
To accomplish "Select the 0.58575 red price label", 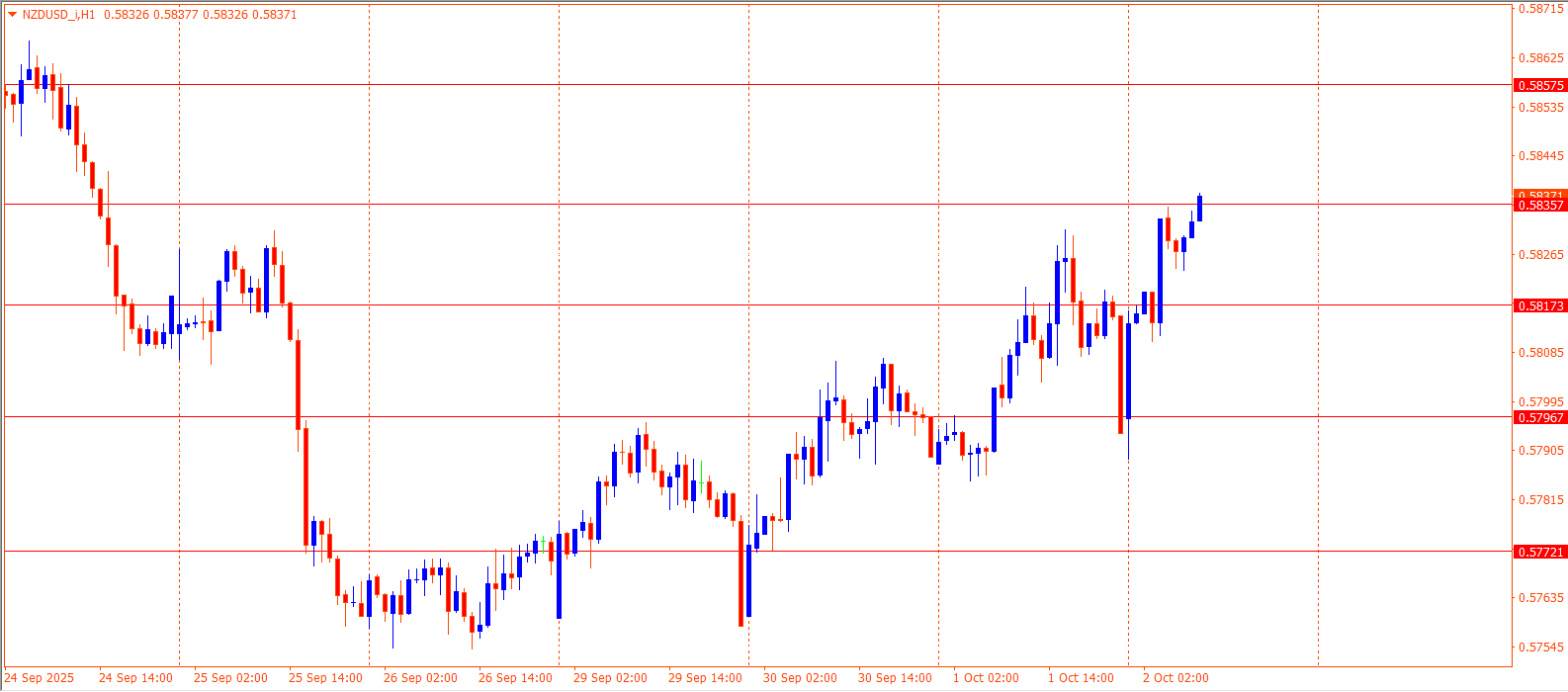I will pyautogui.click(x=1540, y=86).
